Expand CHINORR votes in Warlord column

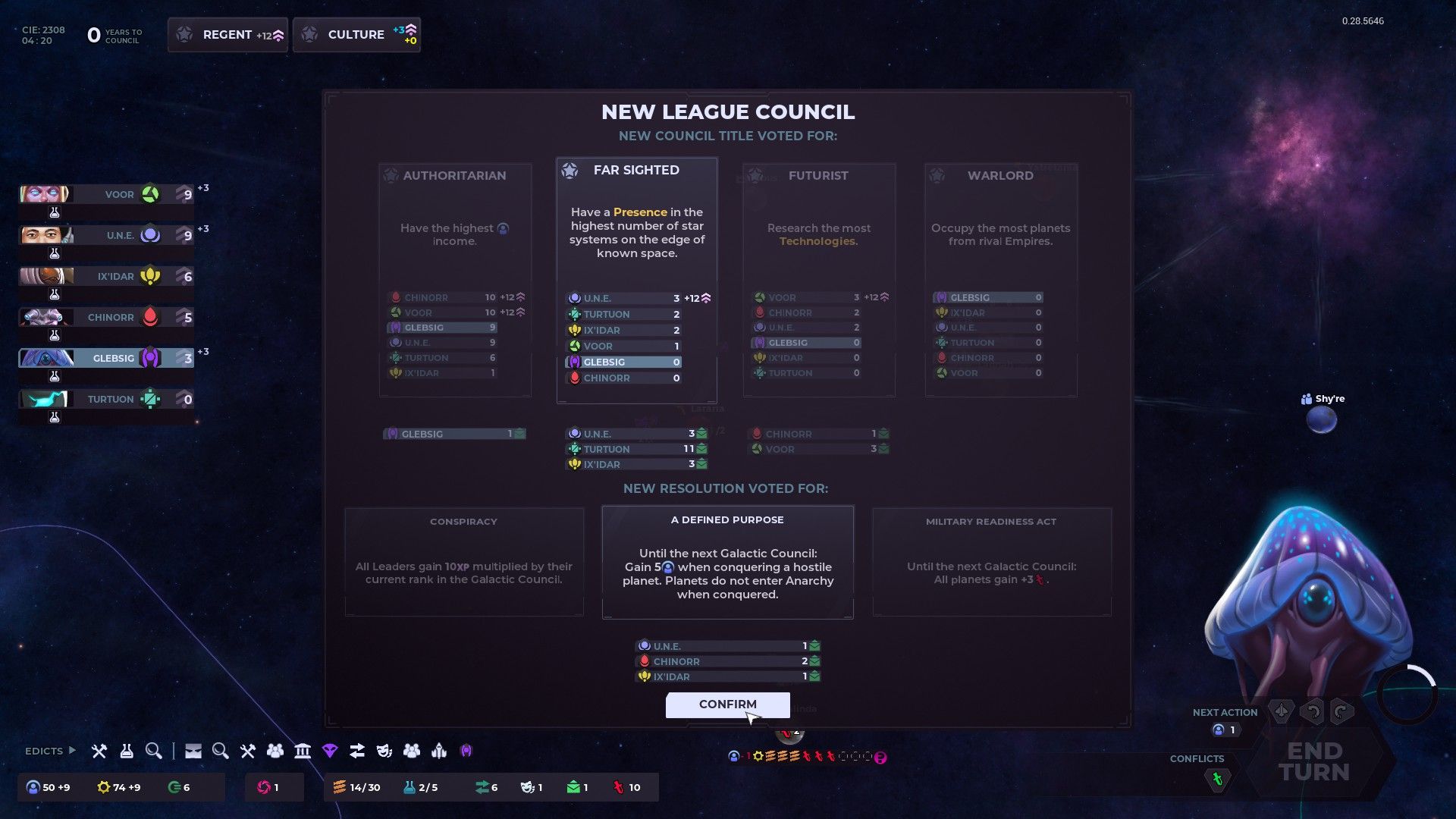[988, 358]
